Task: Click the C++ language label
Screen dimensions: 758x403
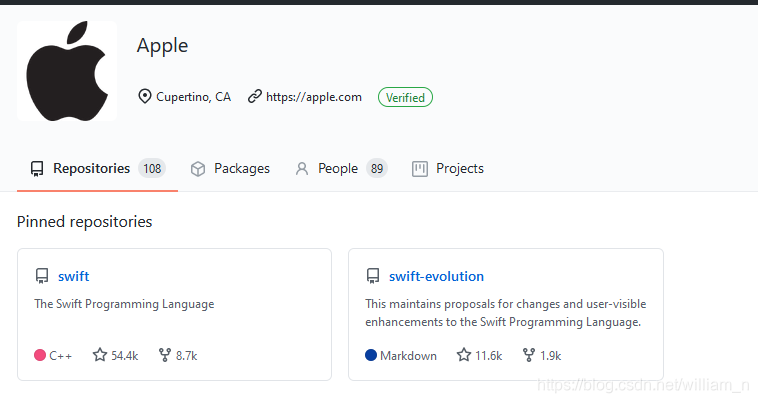Action: click(60, 356)
